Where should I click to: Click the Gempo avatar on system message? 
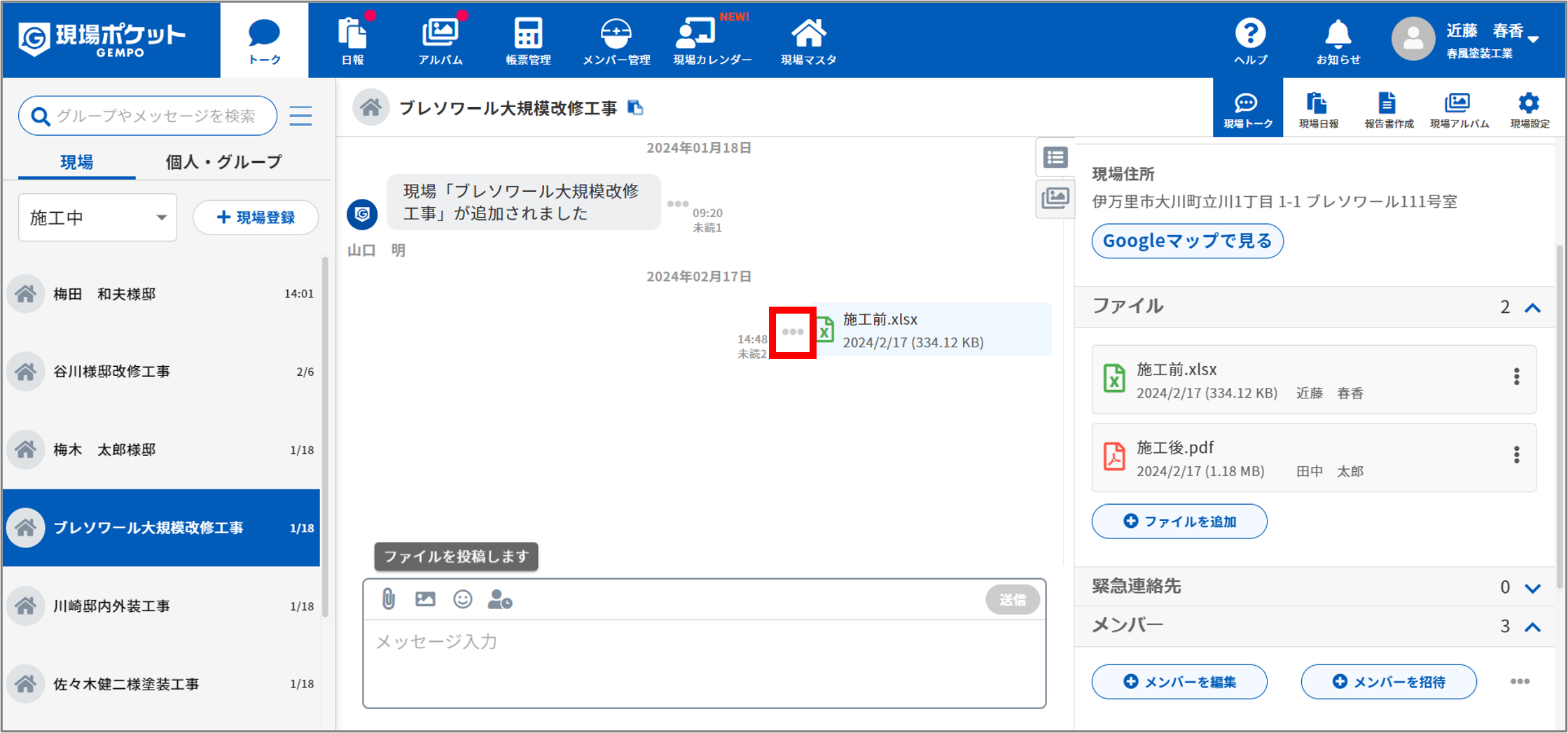[362, 214]
